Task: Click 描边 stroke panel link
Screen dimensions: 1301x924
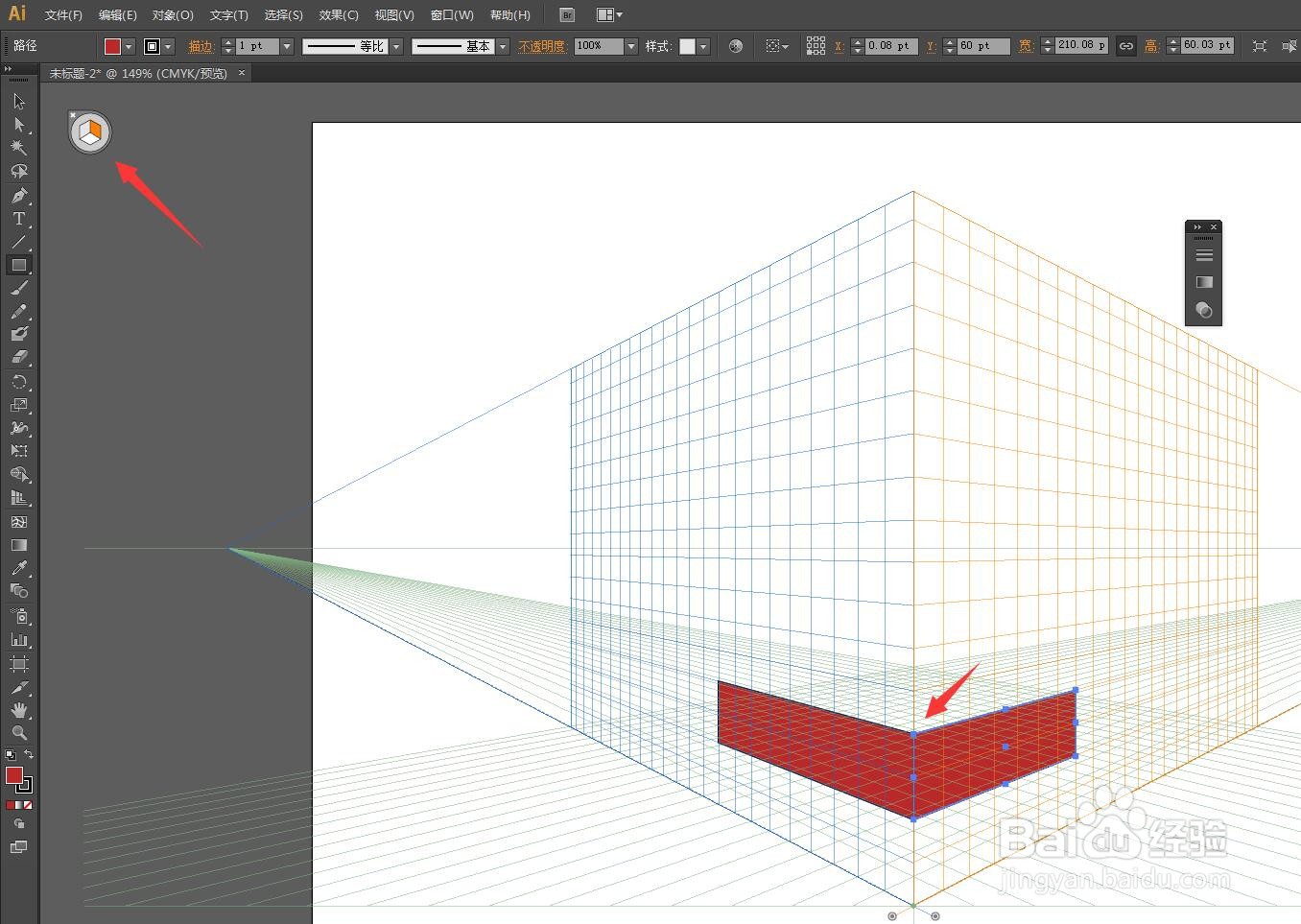Action: tap(201, 46)
